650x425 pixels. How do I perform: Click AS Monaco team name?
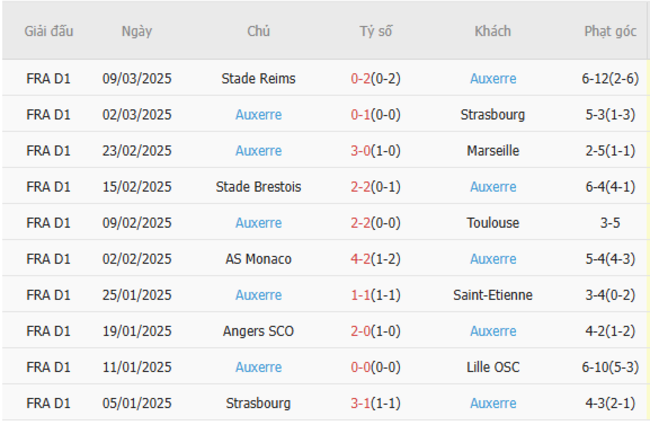click(258, 259)
